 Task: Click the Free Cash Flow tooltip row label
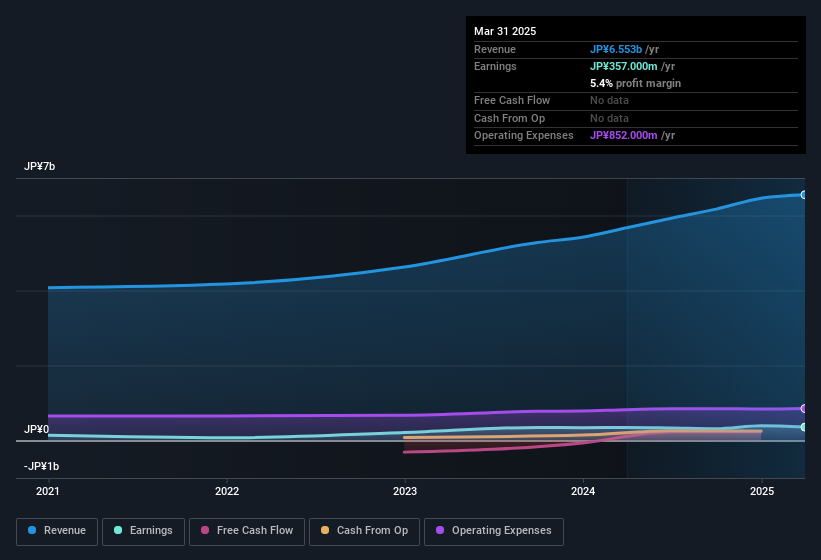click(512, 100)
